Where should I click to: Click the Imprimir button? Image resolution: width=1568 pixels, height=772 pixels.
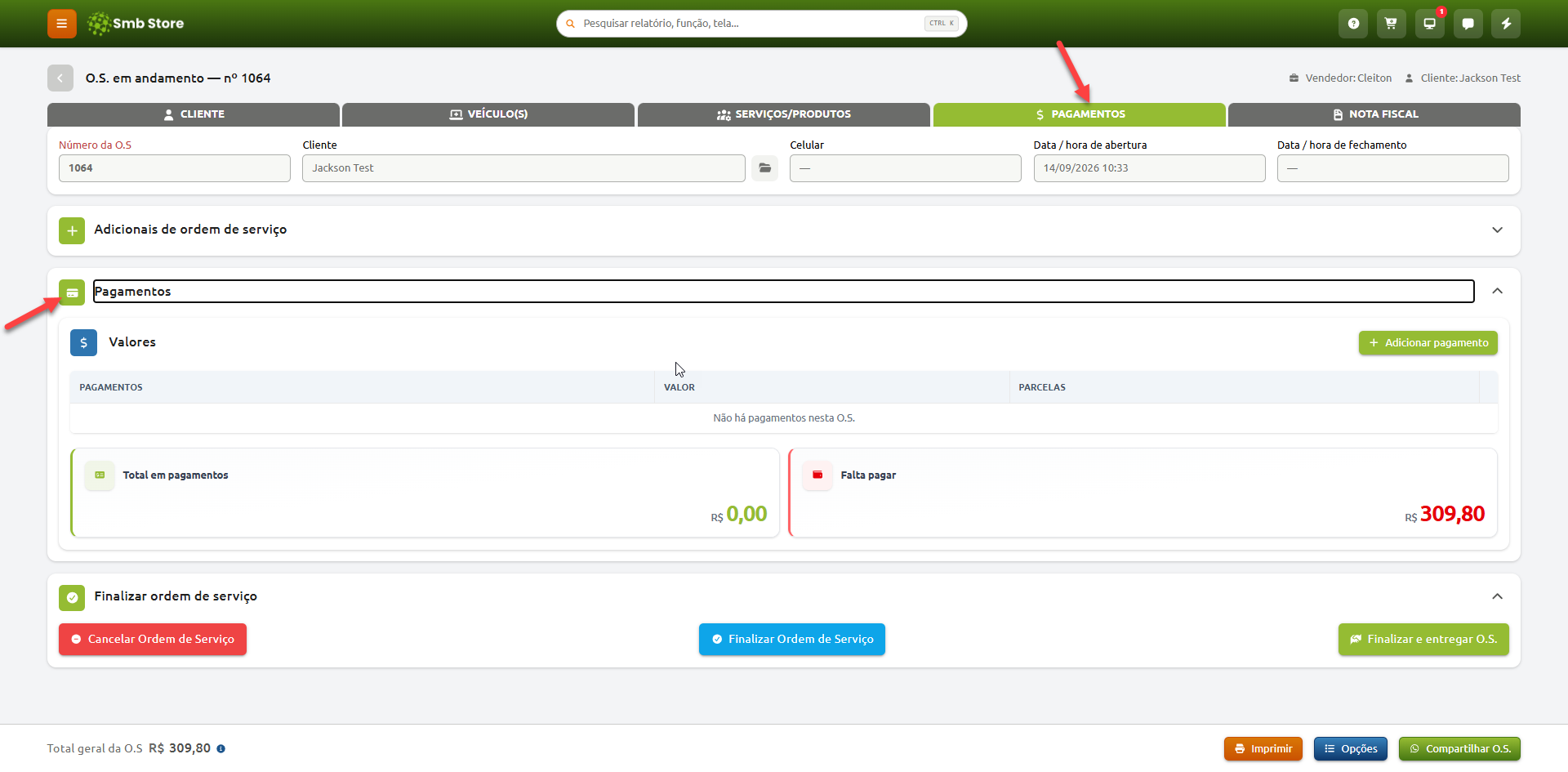(1263, 749)
